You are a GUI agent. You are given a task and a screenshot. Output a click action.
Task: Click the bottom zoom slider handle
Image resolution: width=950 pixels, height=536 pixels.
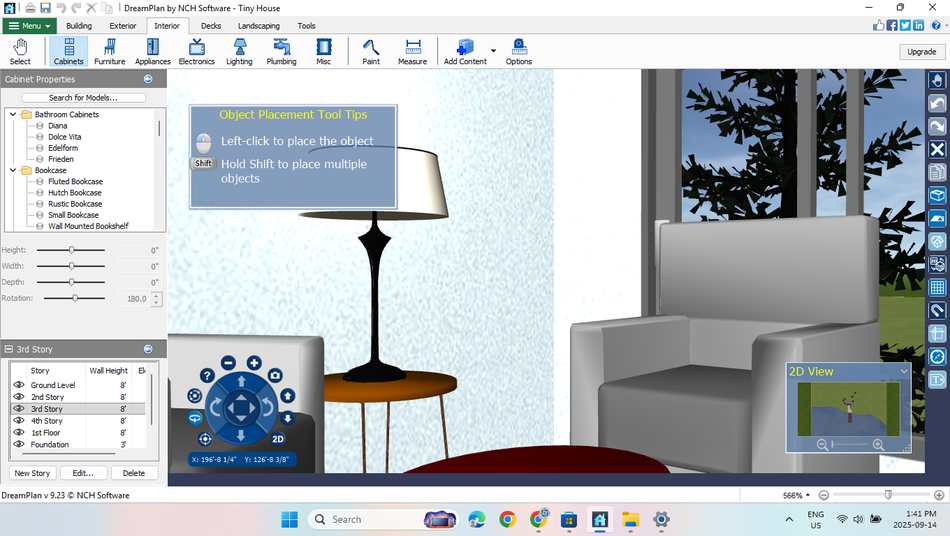pyautogui.click(x=888, y=495)
